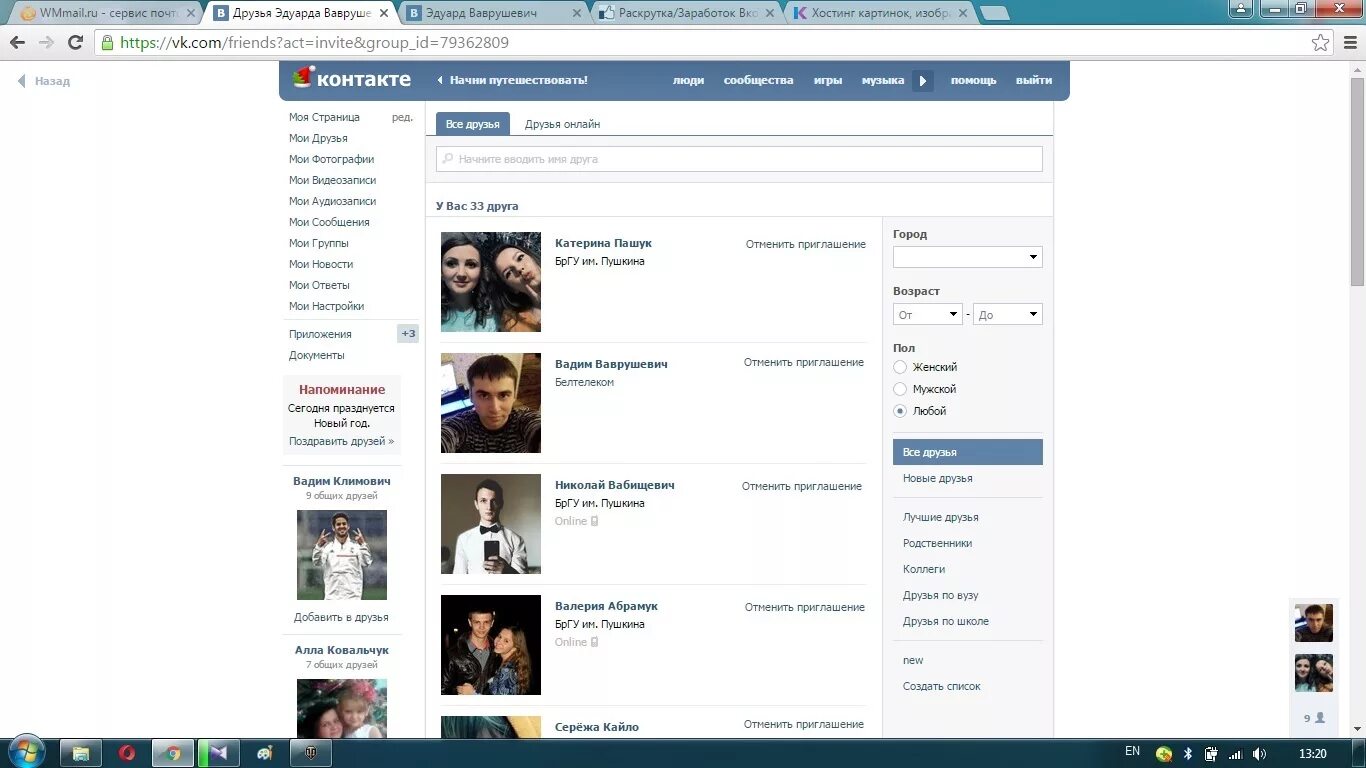Click помощь in header menu
This screenshot has width=1366, height=768.
[973, 80]
